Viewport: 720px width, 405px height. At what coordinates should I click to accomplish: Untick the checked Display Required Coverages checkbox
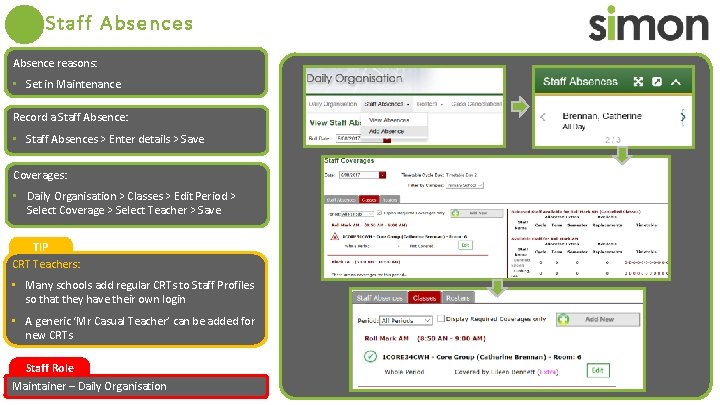379,213
